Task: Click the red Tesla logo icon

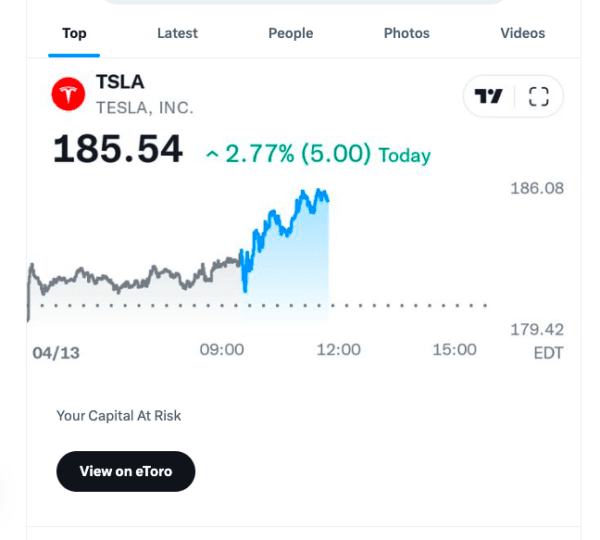Action: pos(69,95)
